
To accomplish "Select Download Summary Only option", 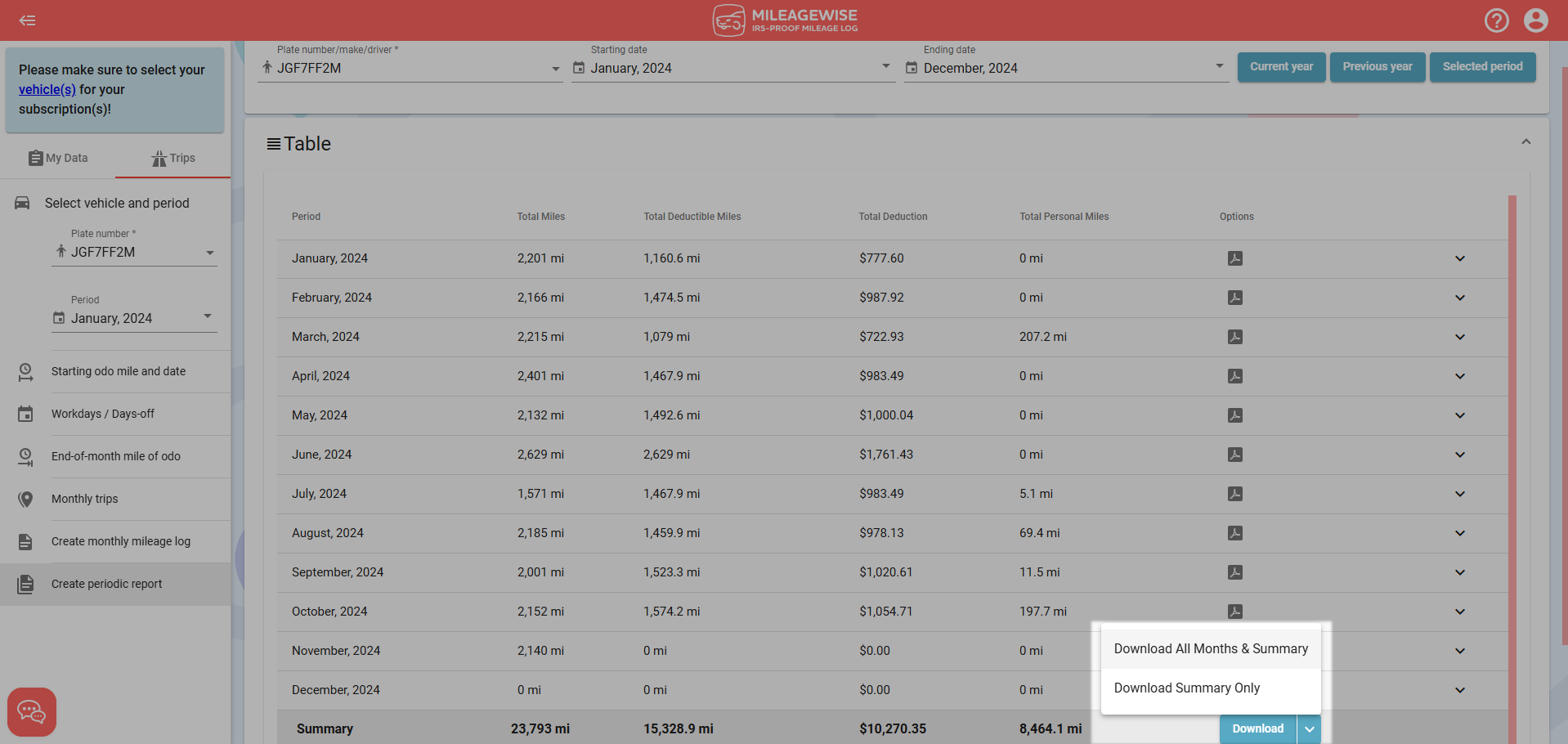I will pyautogui.click(x=1186, y=688).
